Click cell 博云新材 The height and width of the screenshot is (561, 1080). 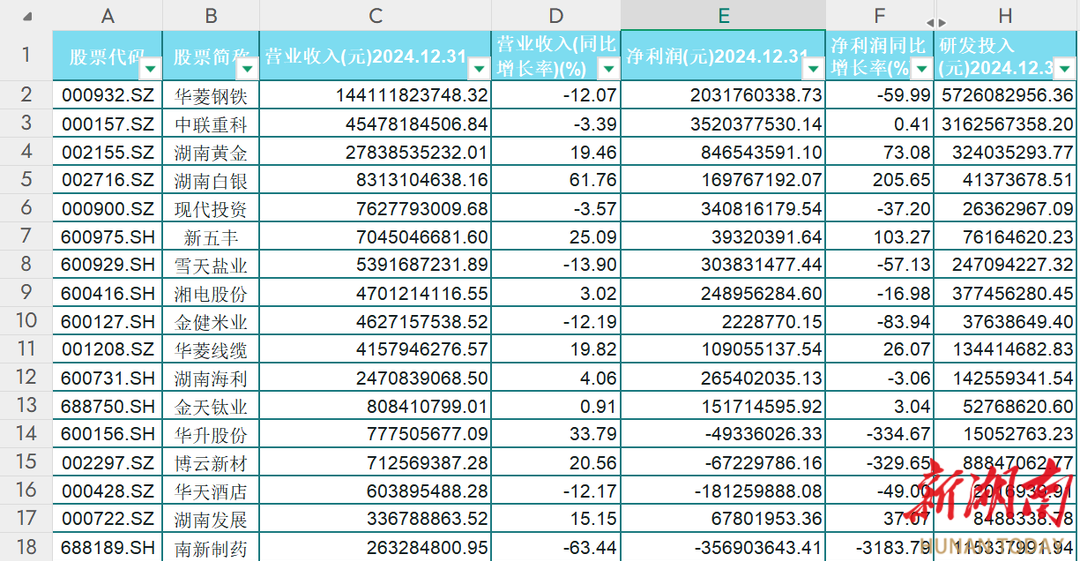(211, 462)
